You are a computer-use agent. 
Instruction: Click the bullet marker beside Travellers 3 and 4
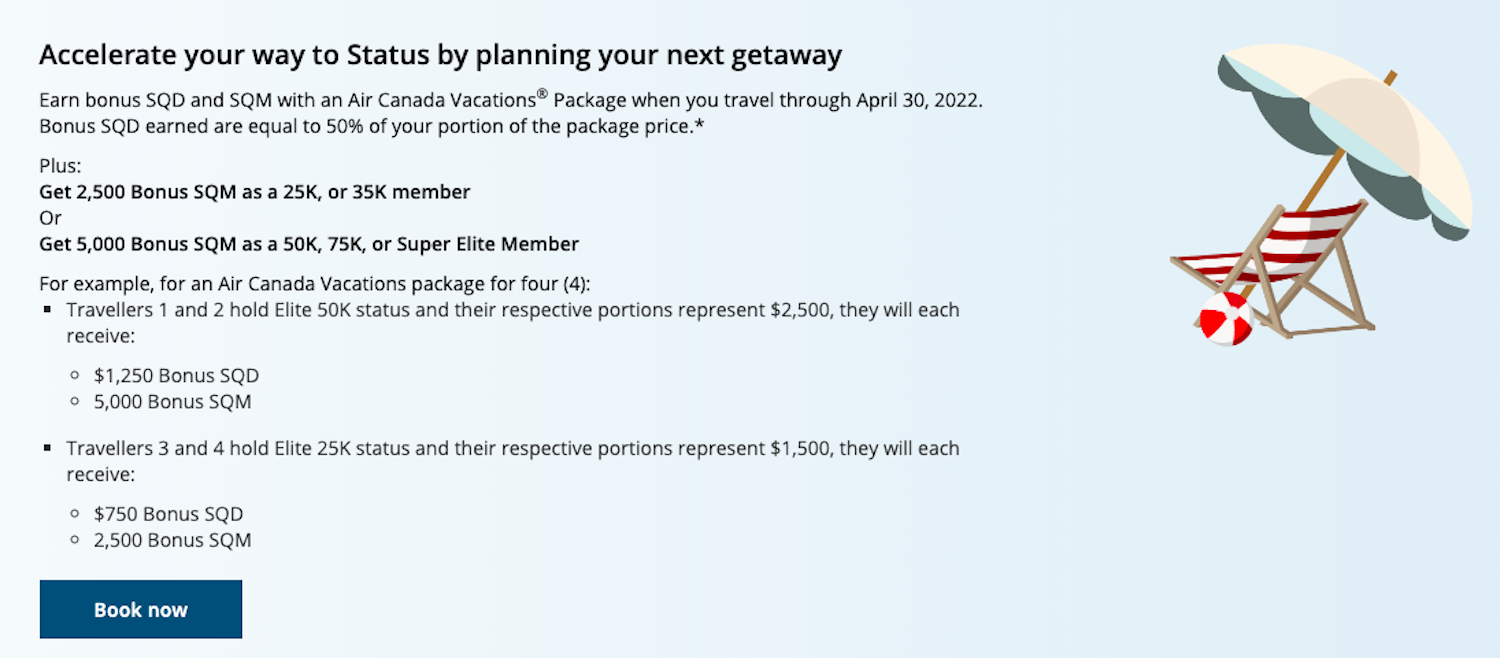(x=45, y=449)
